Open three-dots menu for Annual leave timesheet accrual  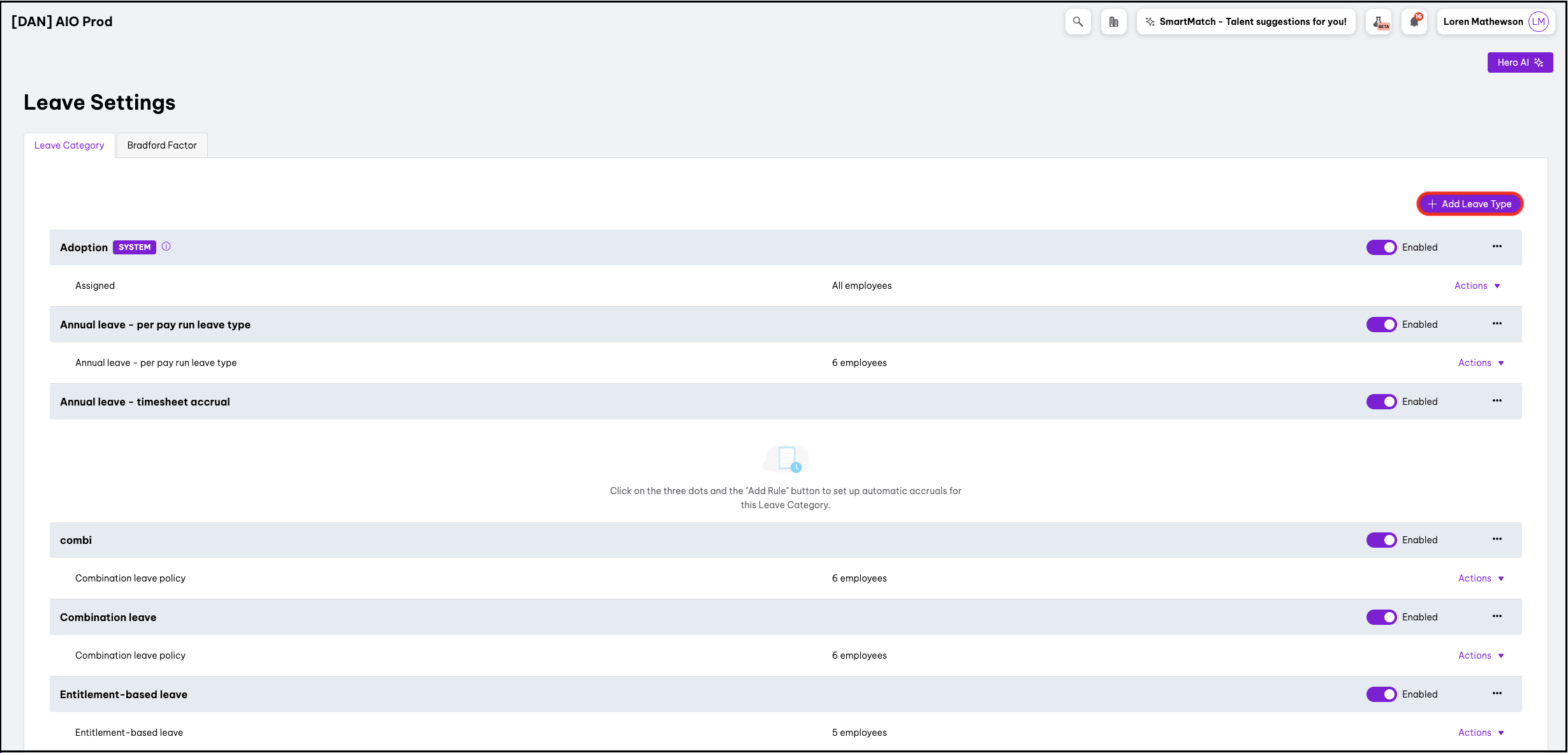(1497, 401)
